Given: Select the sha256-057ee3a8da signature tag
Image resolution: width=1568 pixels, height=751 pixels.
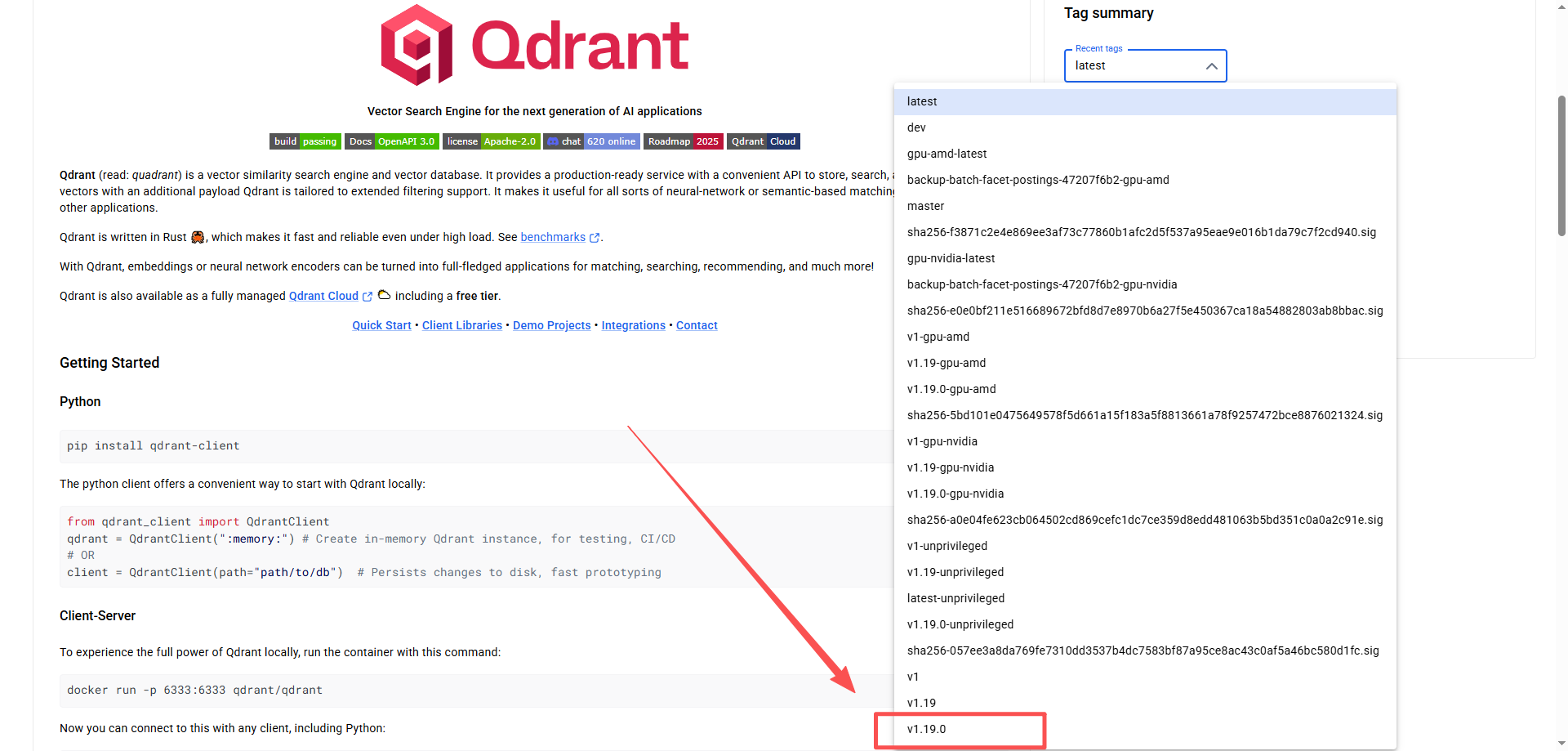Looking at the screenshot, I should point(1145,650).
